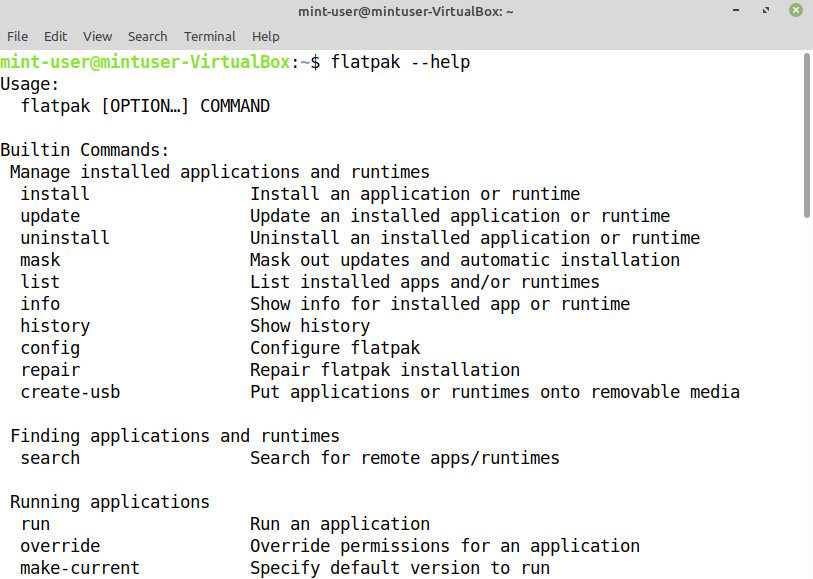Click the 'create-usb' command name

[x=70, y=392]
